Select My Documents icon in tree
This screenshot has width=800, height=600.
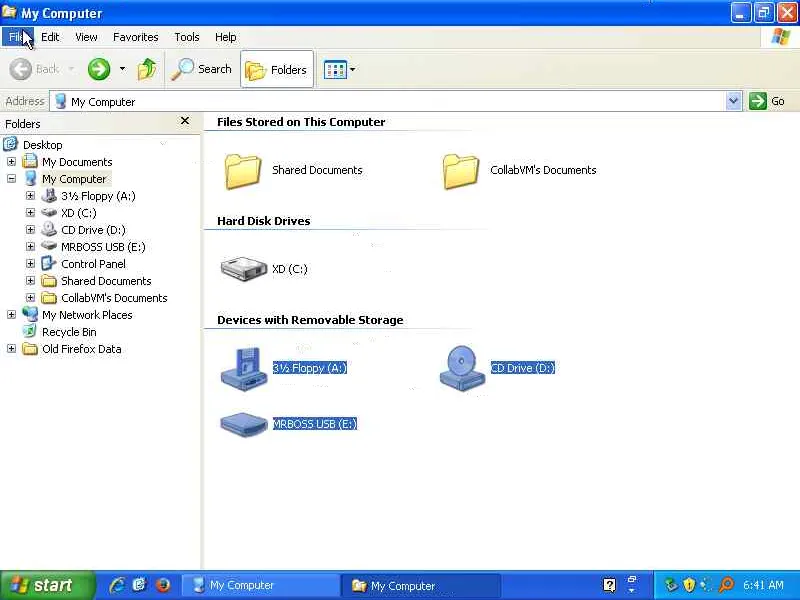(x=30, y=161)
